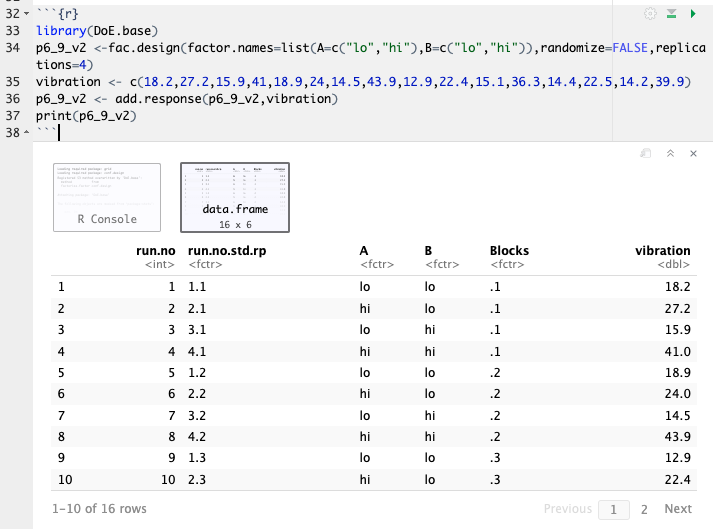This screenshot has width=713, height=529.
Task: Run all chunks above this one
Action: click(672, 14)
